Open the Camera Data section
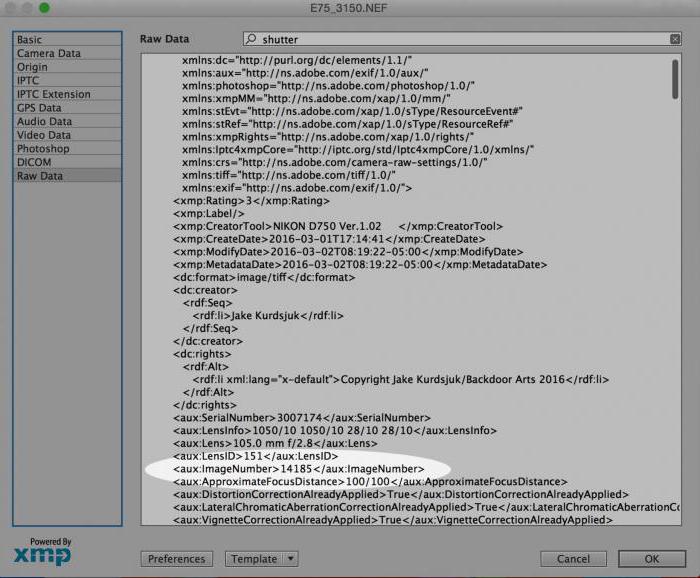The width and height of the screenshot is (700, 578). 67,53
